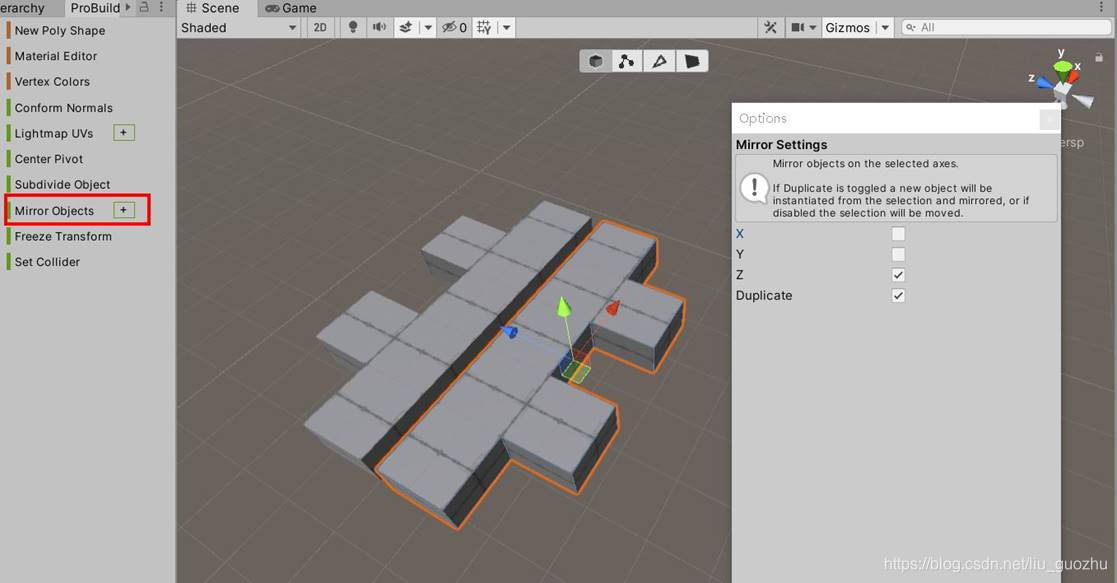Open scene effects dropdown arrow

(427, 28)
